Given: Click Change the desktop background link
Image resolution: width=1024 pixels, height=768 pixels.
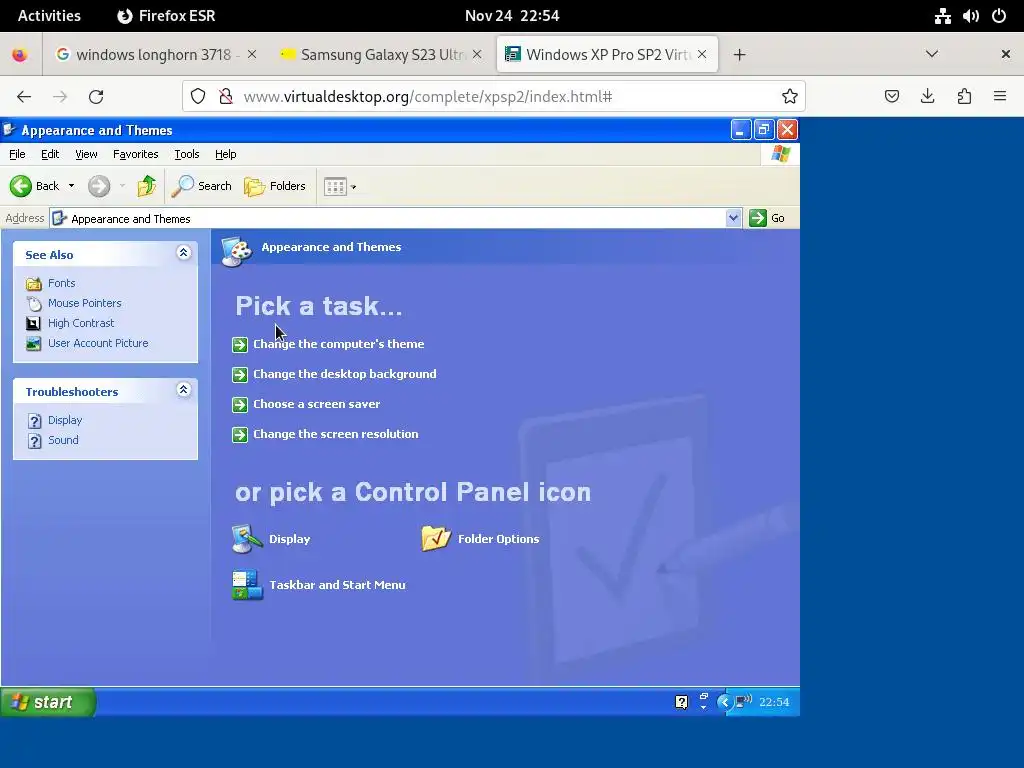Looking at the screenshot, I should pyautogui.click(x=345, y=374).
